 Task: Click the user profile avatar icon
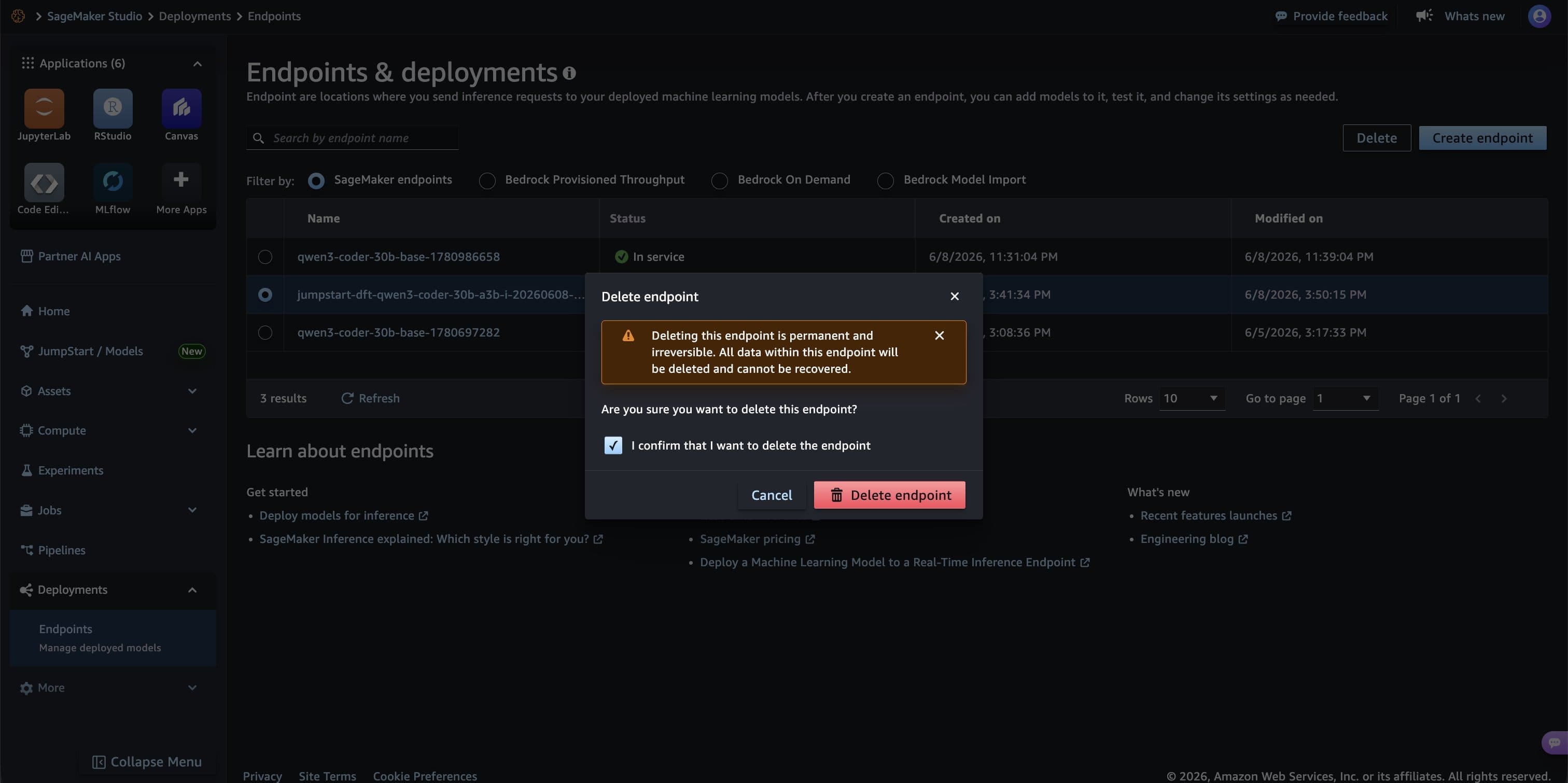(1539, 17)
